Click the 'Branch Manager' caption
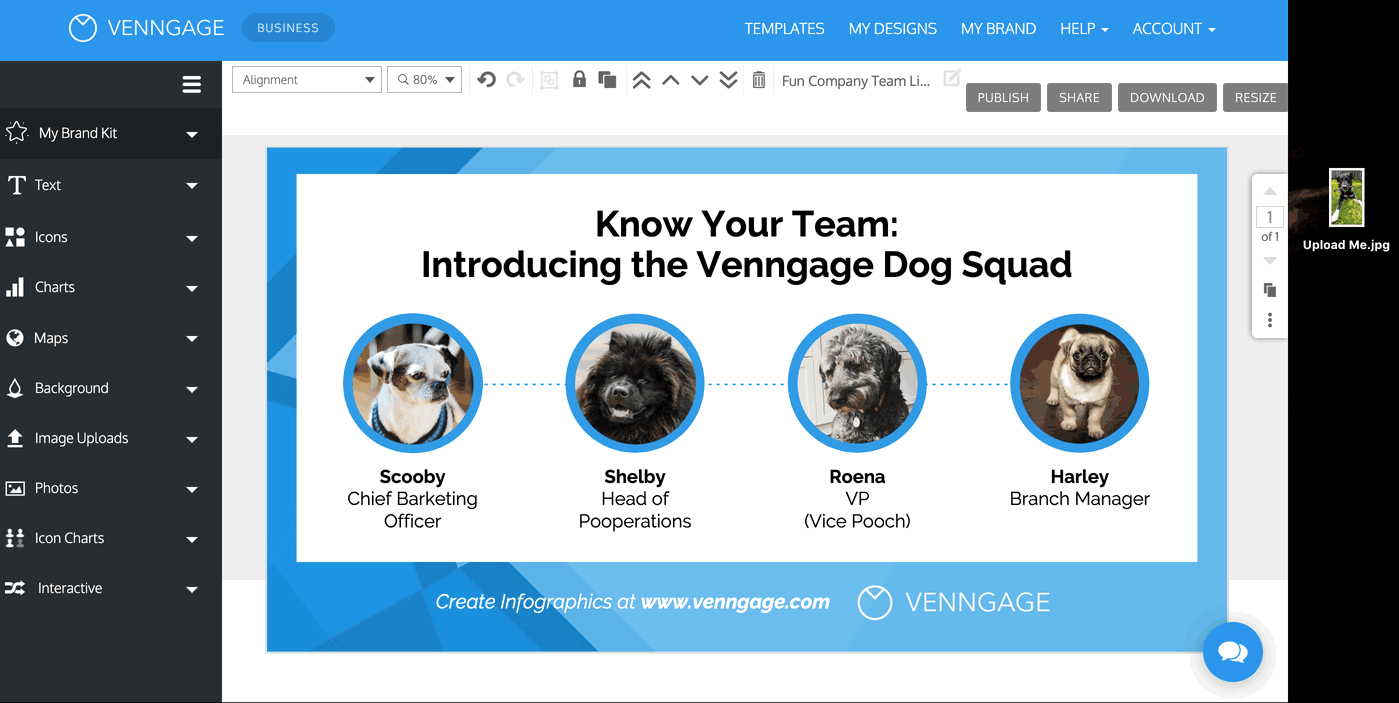Viewport: 1399px width, 703px height. 1080,499
